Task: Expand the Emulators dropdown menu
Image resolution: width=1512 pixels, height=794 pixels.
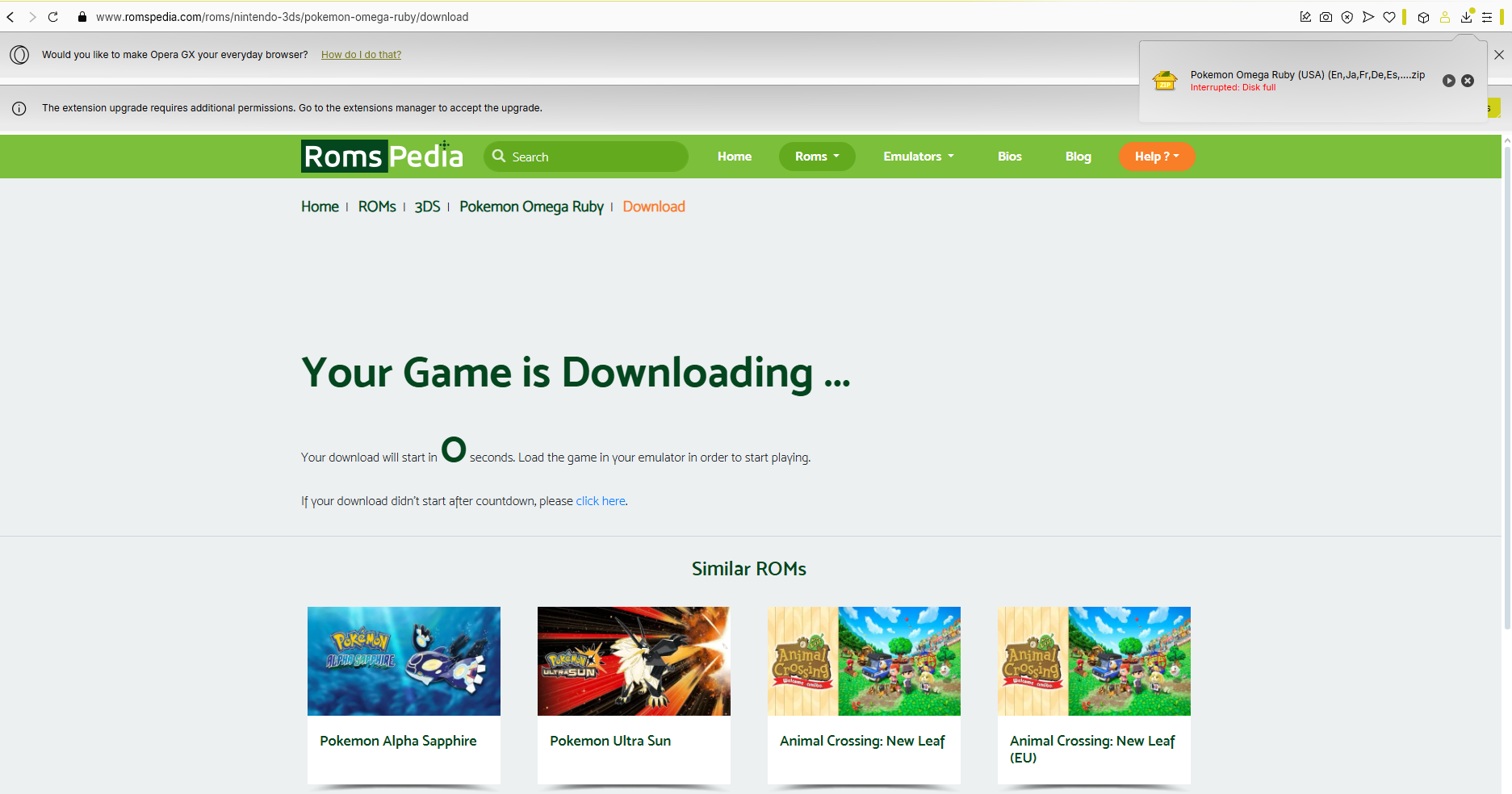Action: [918, 157]
